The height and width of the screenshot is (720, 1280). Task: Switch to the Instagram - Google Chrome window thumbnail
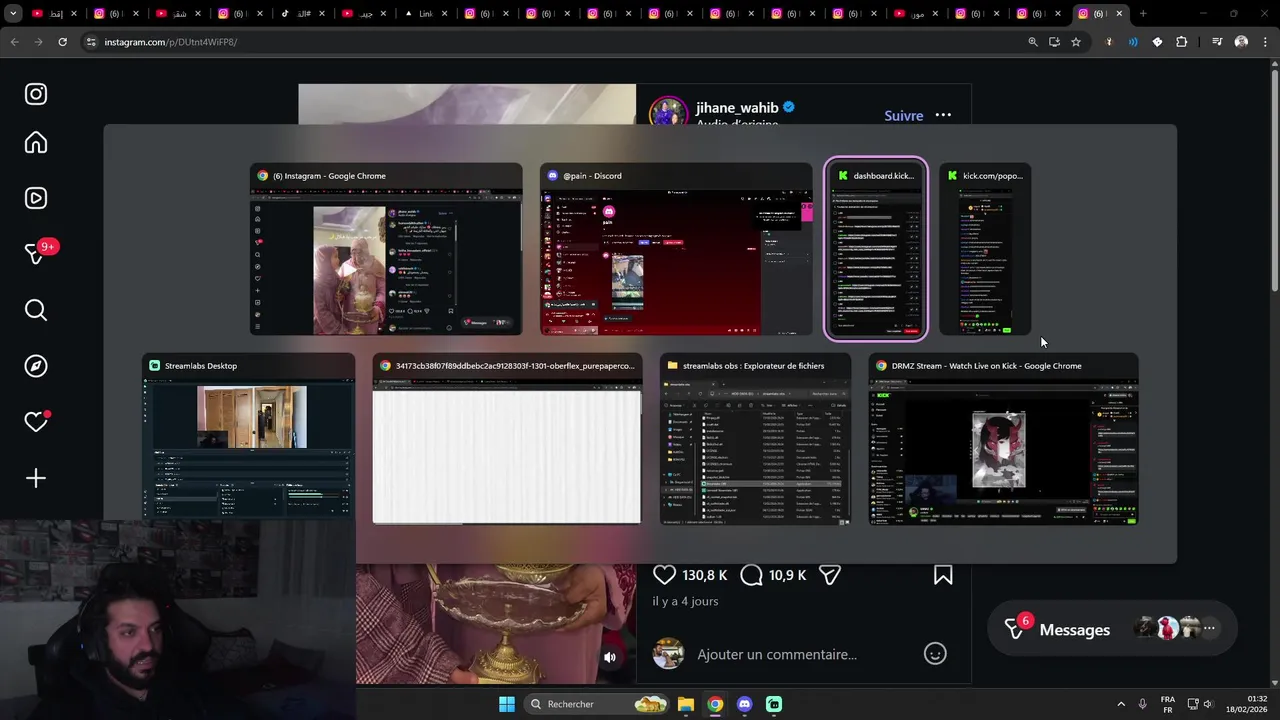pyautogui.click(x=386, y=249)
